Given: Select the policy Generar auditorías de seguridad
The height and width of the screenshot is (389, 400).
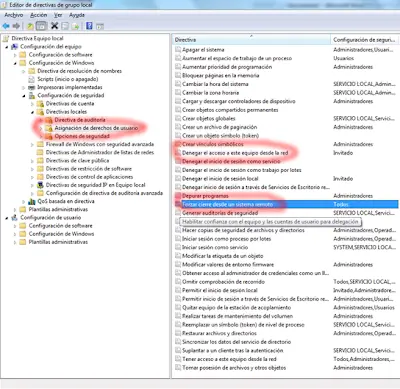Looking at the screenshot, I should (x=220, y=213).
